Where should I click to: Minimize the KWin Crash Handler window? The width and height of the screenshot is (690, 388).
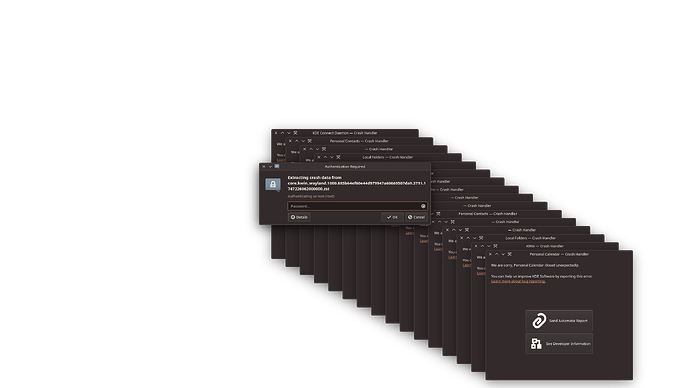coord(489,246)
